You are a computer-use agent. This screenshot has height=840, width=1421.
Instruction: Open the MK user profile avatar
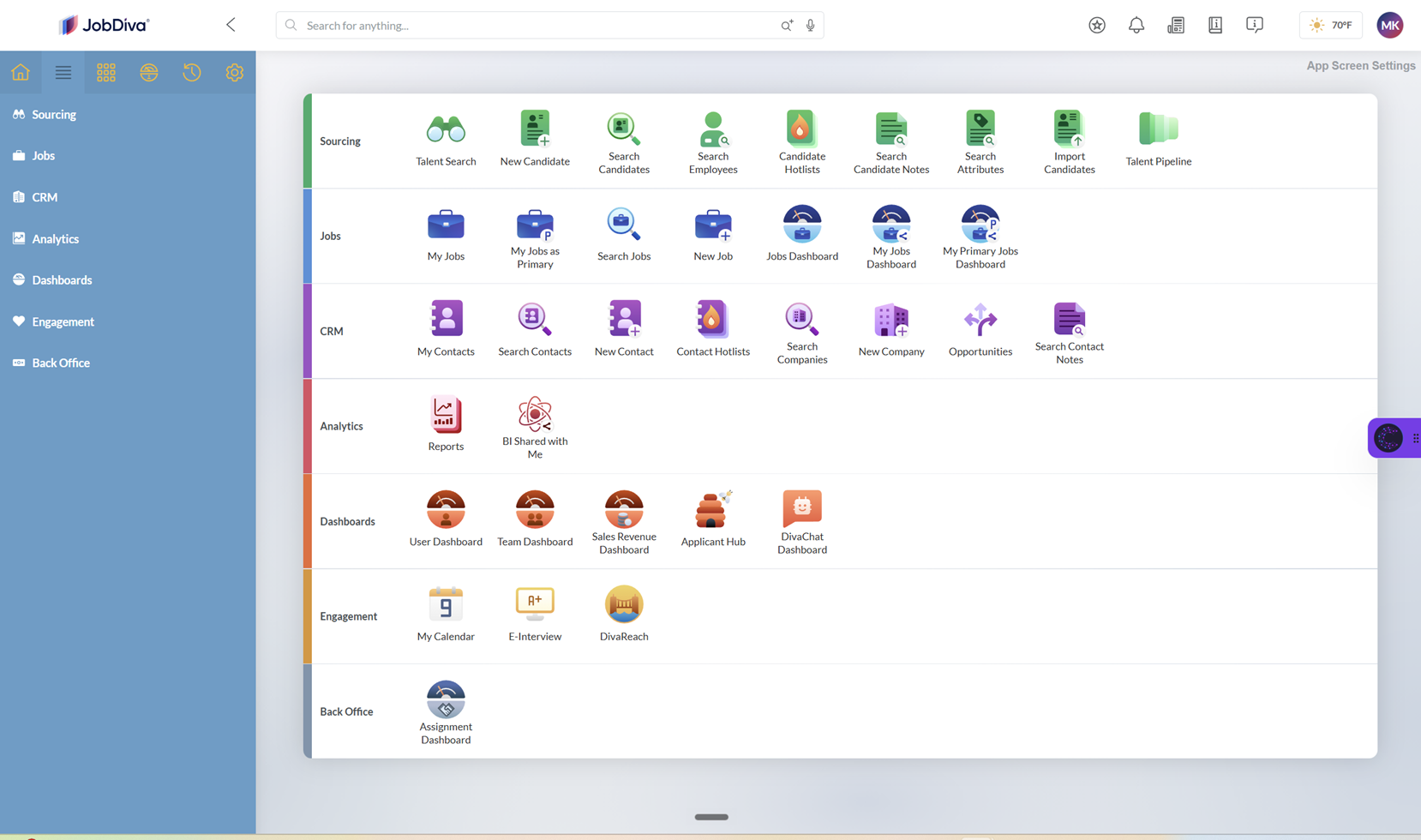pyautogui.click(x=1390, y=25)
